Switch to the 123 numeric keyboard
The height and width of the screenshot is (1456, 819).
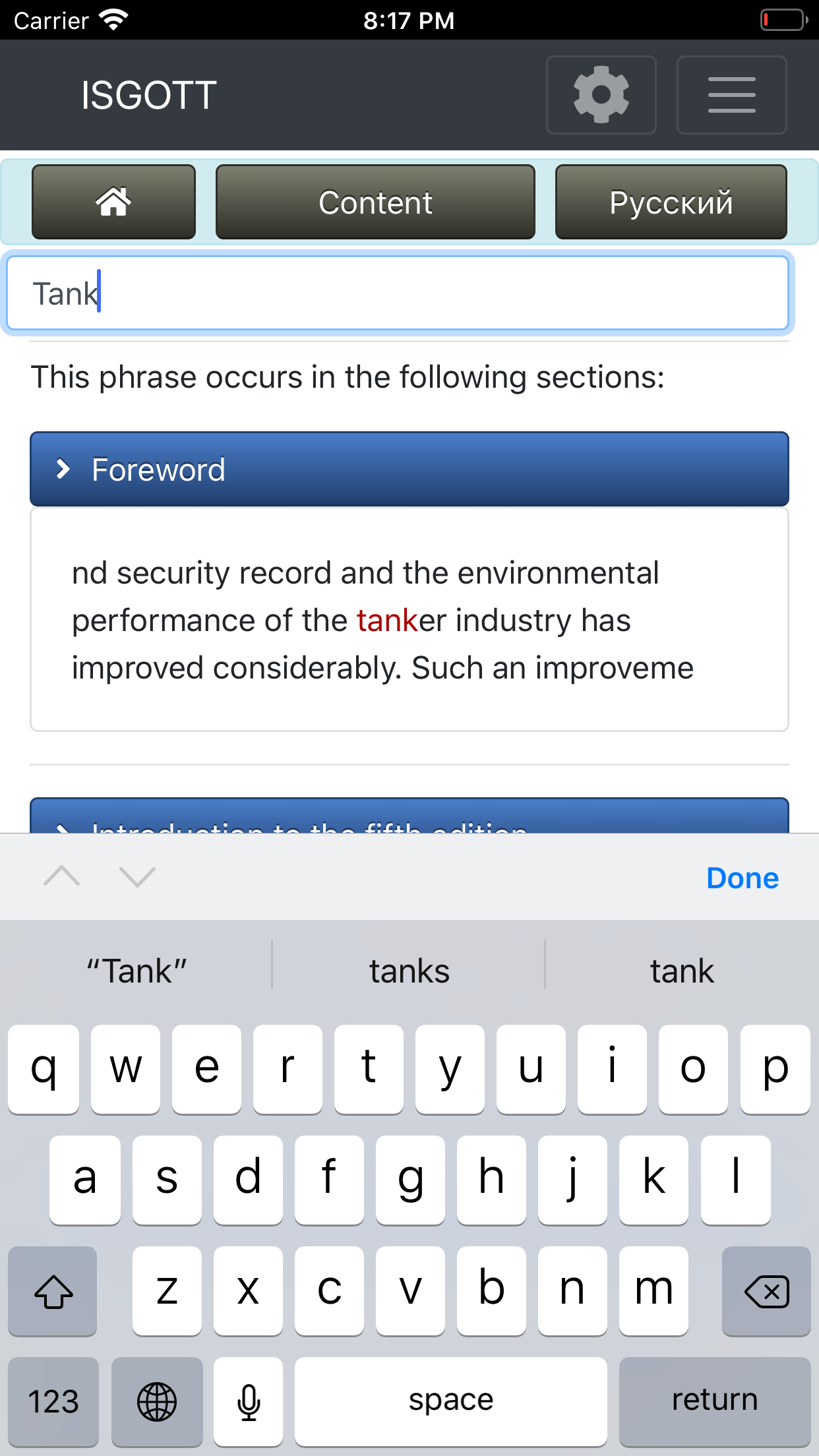pos(53,1401)
